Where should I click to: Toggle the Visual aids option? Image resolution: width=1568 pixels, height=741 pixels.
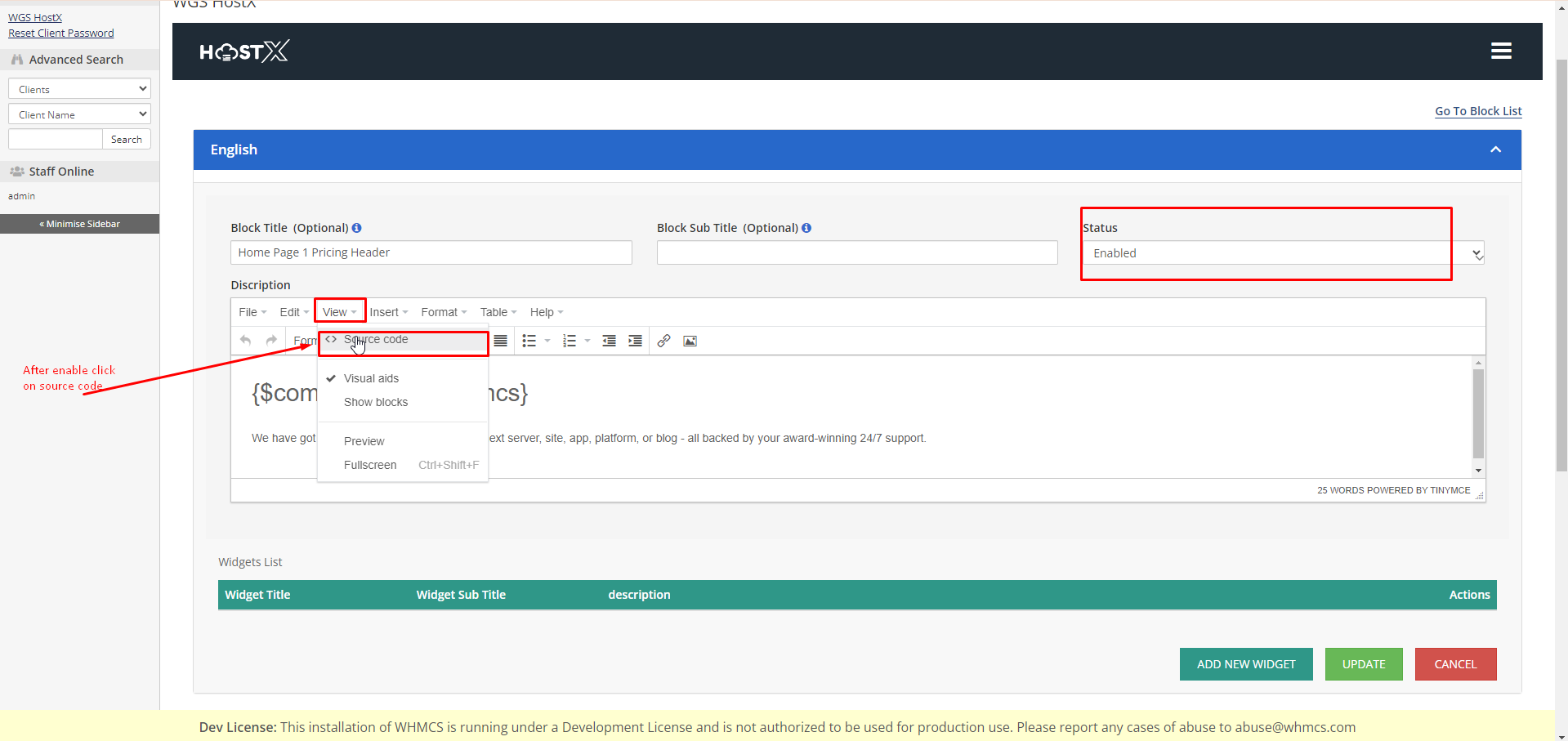pos(371,378)
